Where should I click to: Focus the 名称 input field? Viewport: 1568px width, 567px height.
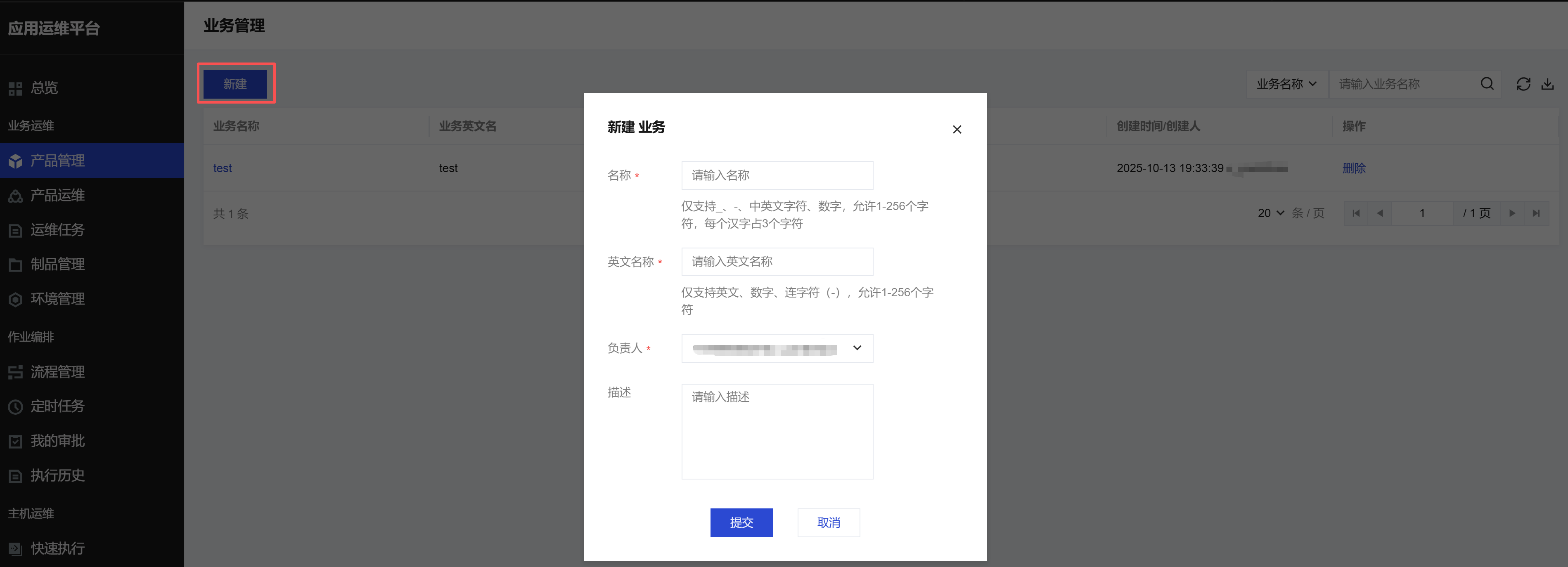click(777, 175)
